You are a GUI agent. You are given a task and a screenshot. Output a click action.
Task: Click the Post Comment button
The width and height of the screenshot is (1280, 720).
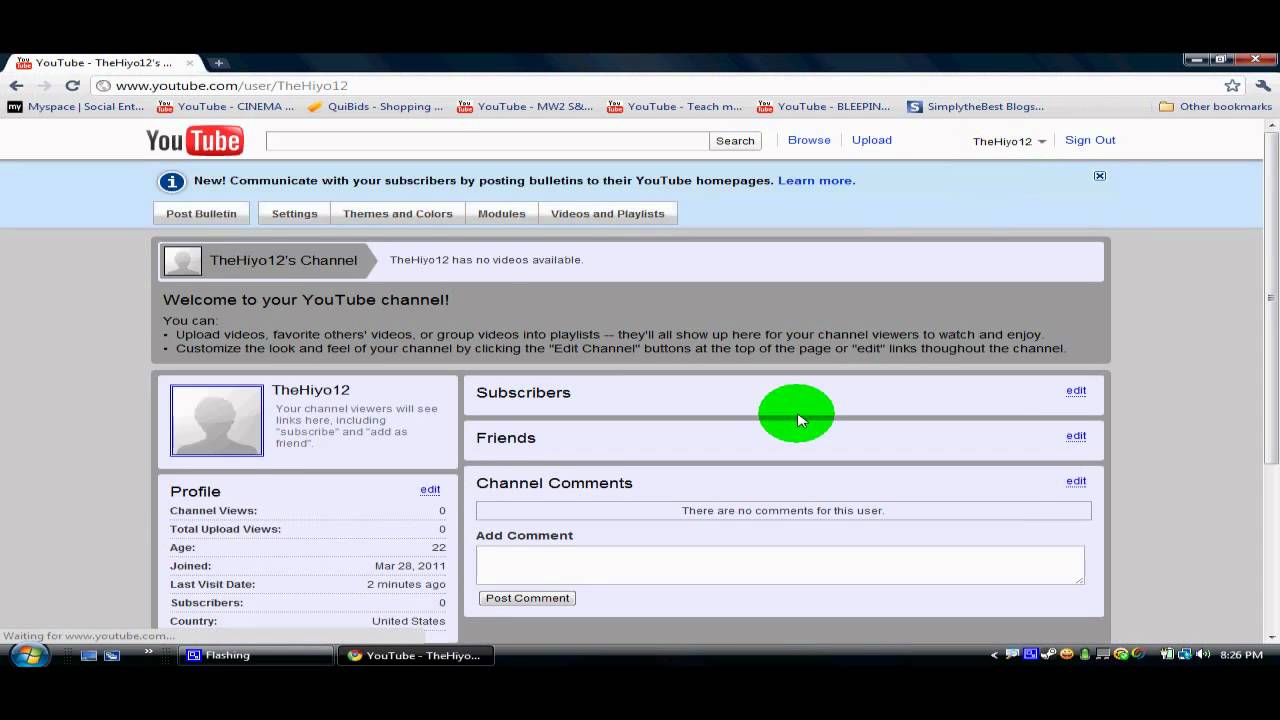click(x=527, y=598)
